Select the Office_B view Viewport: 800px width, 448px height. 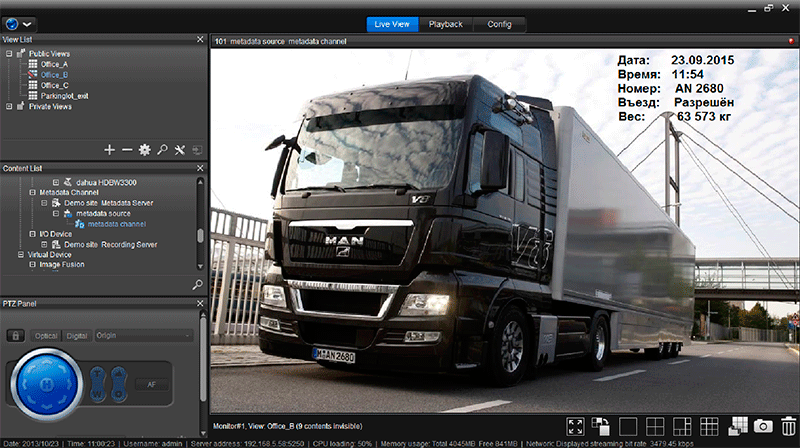coord(54,74)
